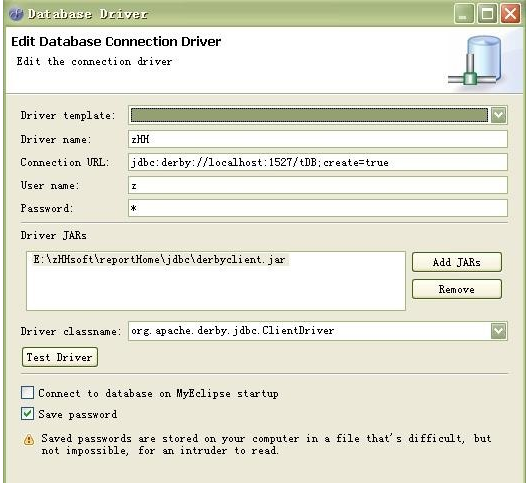Minimize the Database Driver window
Viewport: 528px width, 483px height.
click(464, 14)
